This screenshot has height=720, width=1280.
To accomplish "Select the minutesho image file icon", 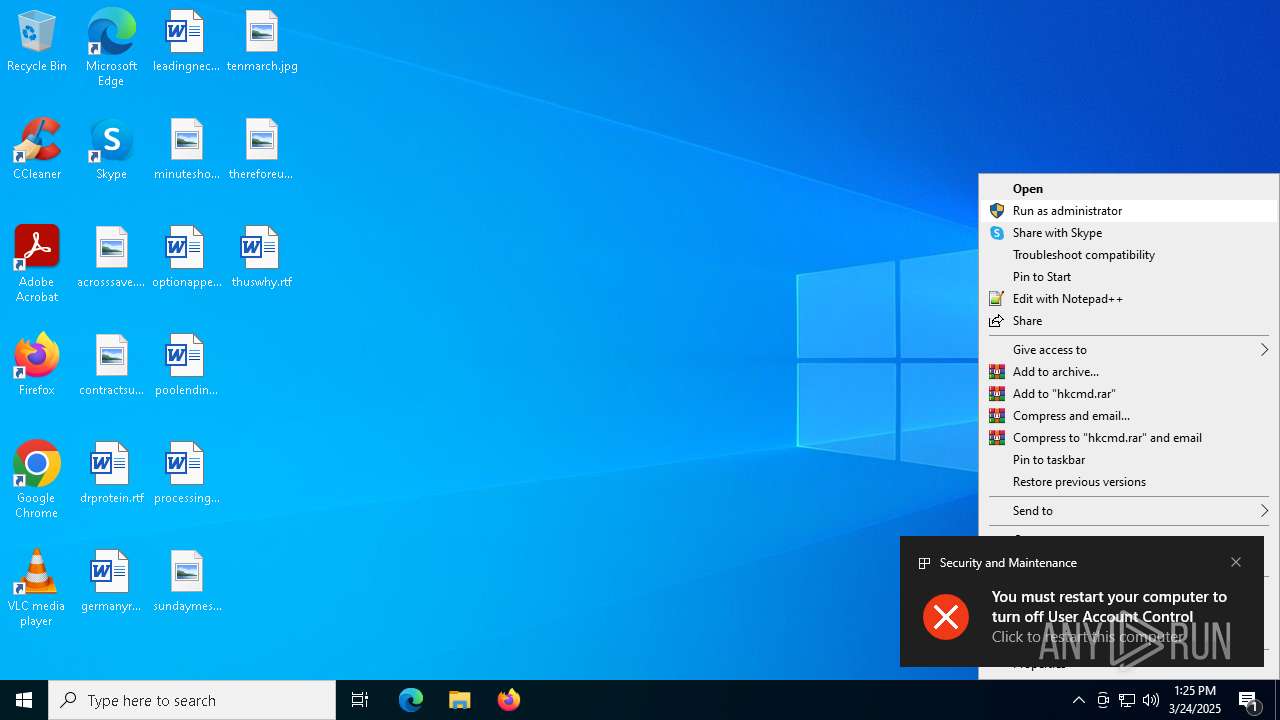I will click(x=186, y=150).
